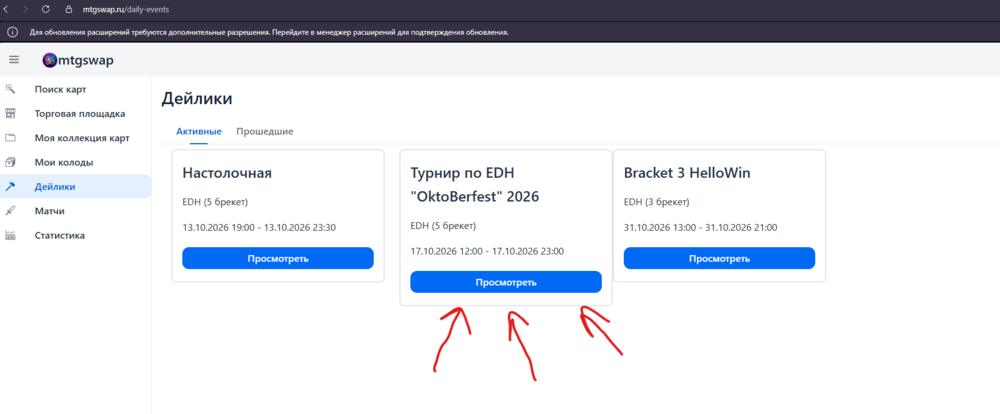Click Просмотреть on the Bracket 3 HelloWin card
The height and width of the screenshot is (414, 1000).
pyautogui.click(x=719, y=258)
